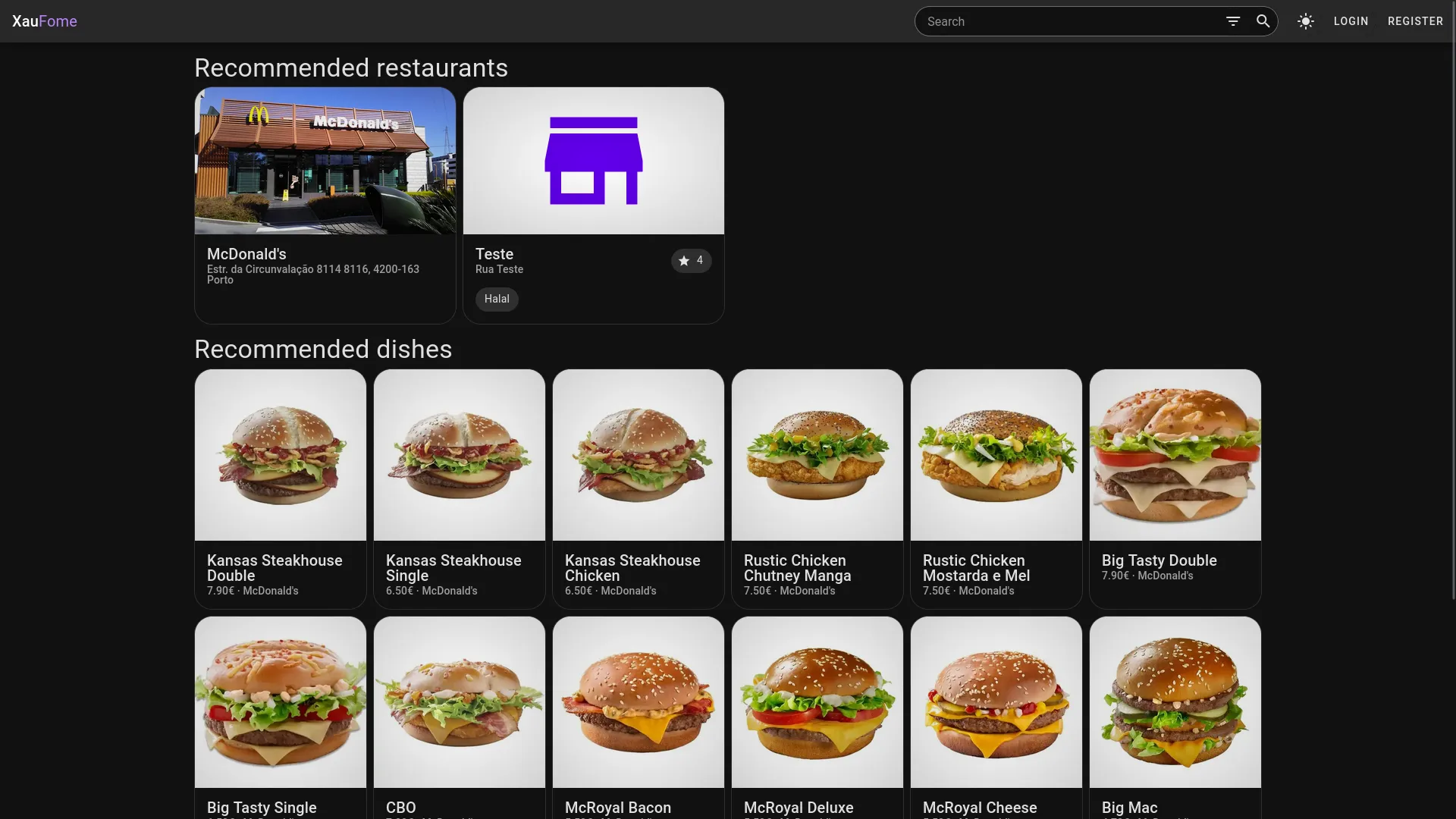The height and width of the screenshot is (819, 1456).
Task: Click the LOGIN button
Action: coord(1351,21)
